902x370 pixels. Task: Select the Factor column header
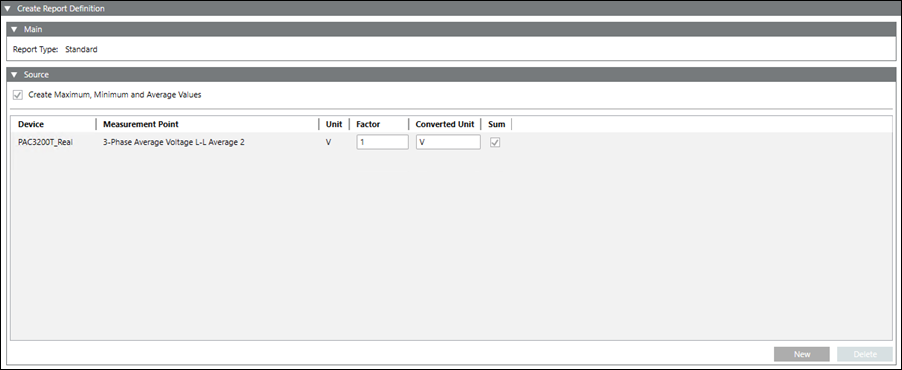pos(368,124)
